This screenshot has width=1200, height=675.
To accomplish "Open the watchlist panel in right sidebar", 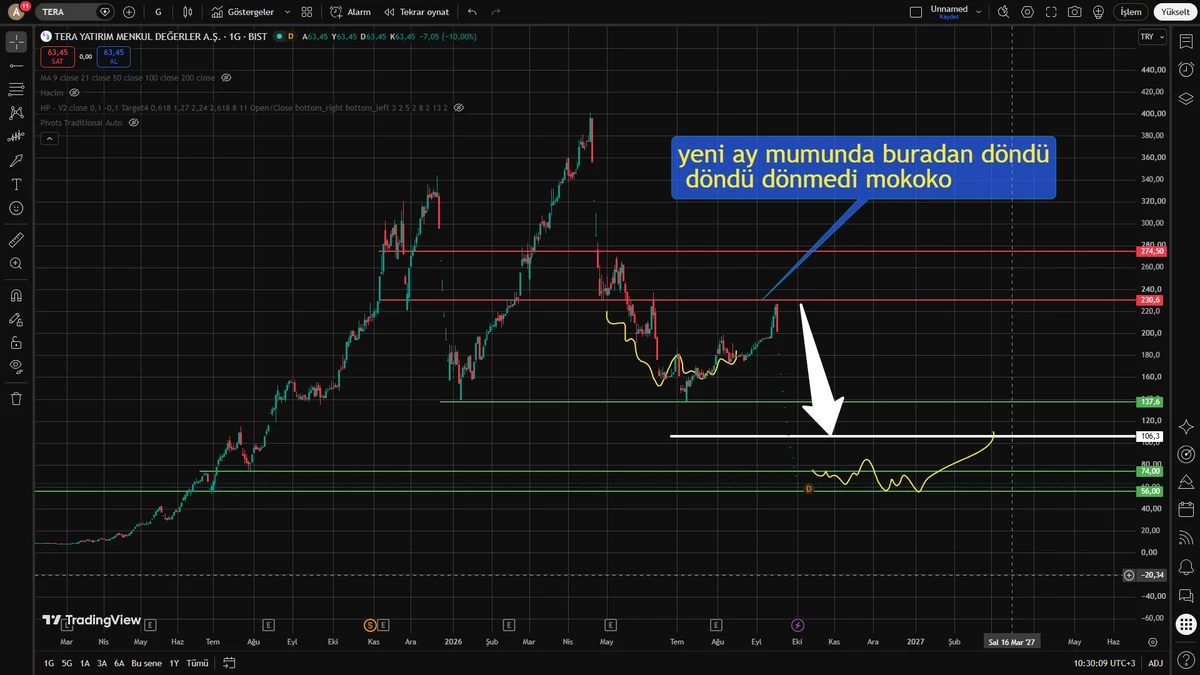I will [1186, 42].
